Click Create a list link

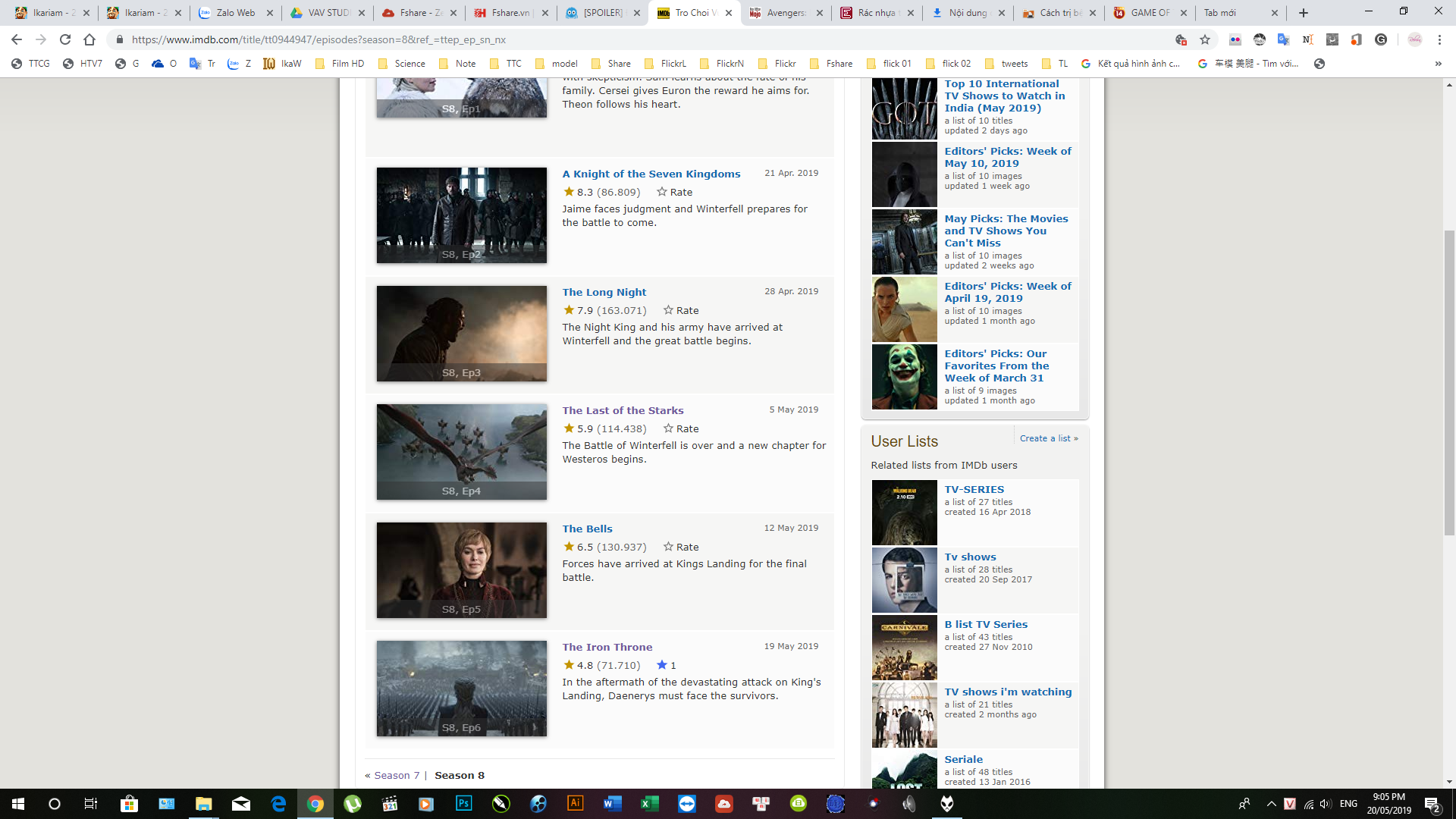pos(1049,438)
